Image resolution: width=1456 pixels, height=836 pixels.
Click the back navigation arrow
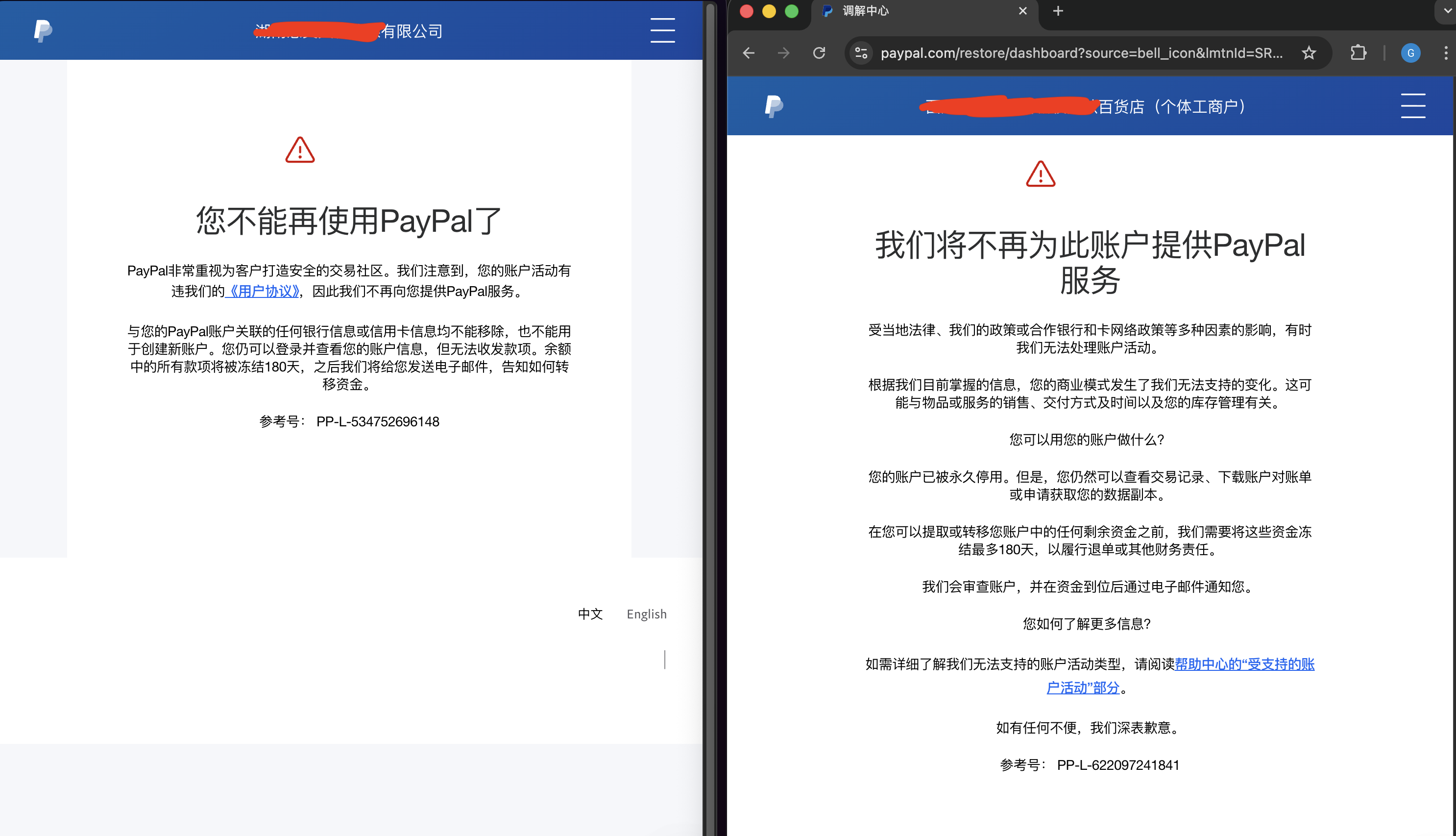pyautogui.click(x=749, y=53)
